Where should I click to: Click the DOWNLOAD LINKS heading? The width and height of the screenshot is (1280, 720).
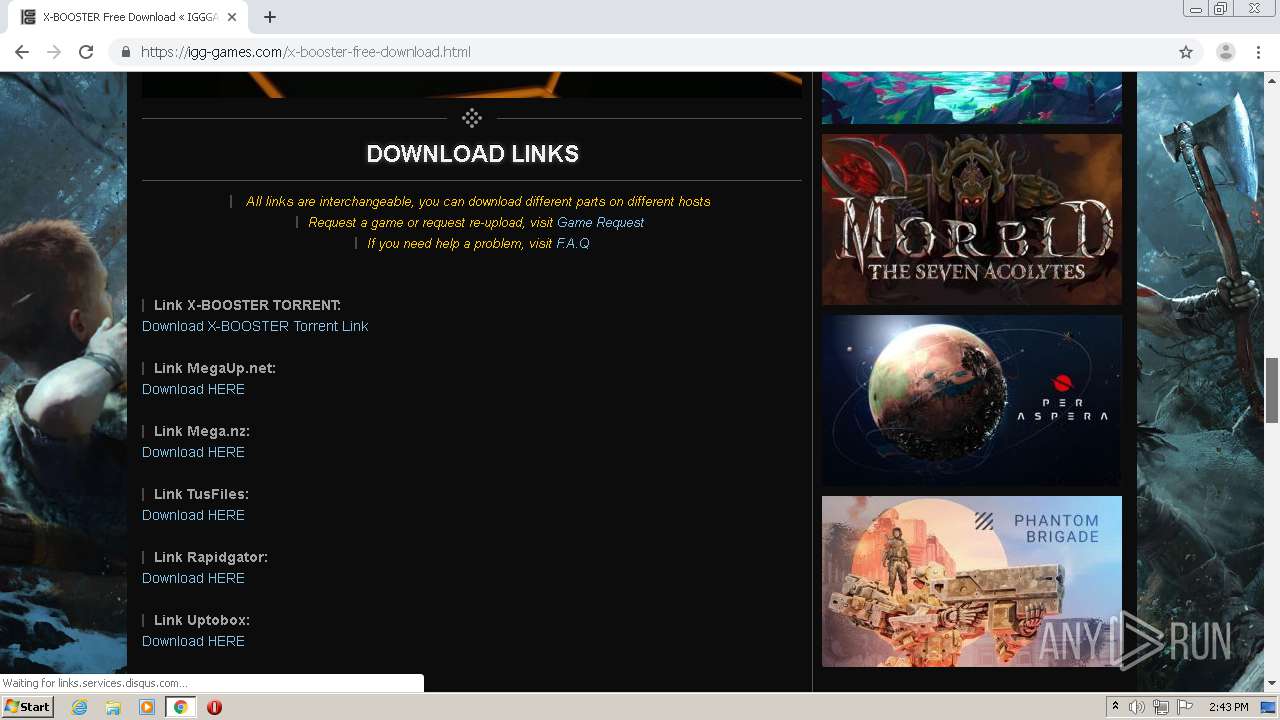point(472,154)
